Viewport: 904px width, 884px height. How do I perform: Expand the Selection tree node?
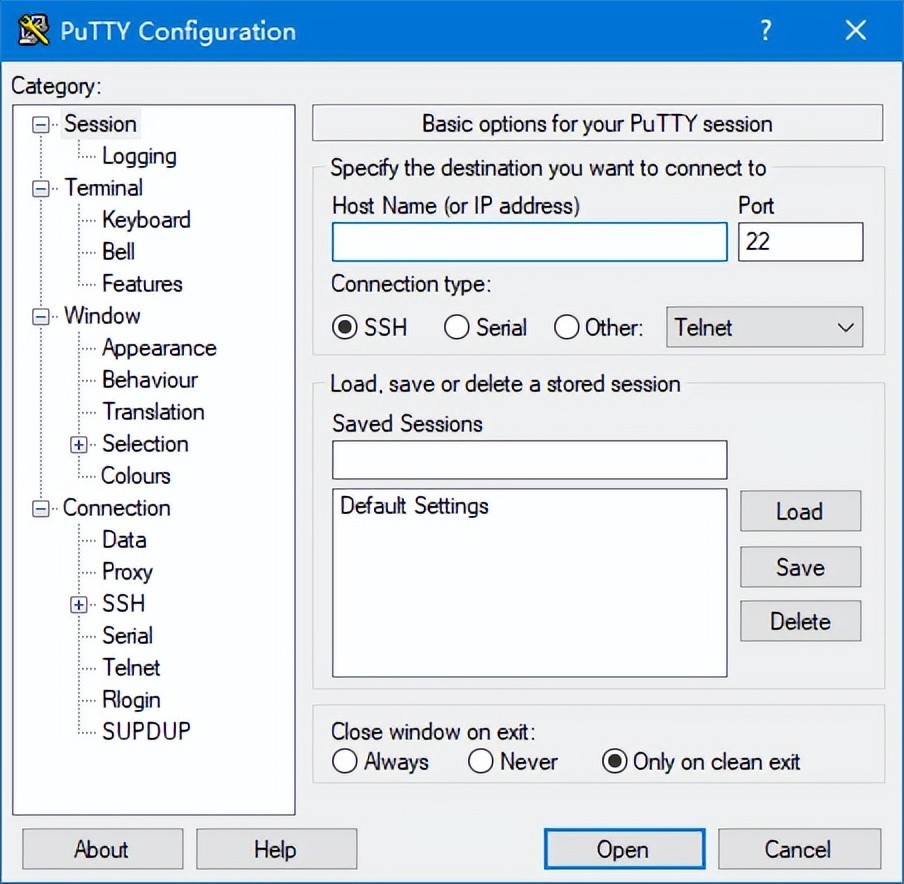pyautogui.click(x=79, y=445)
